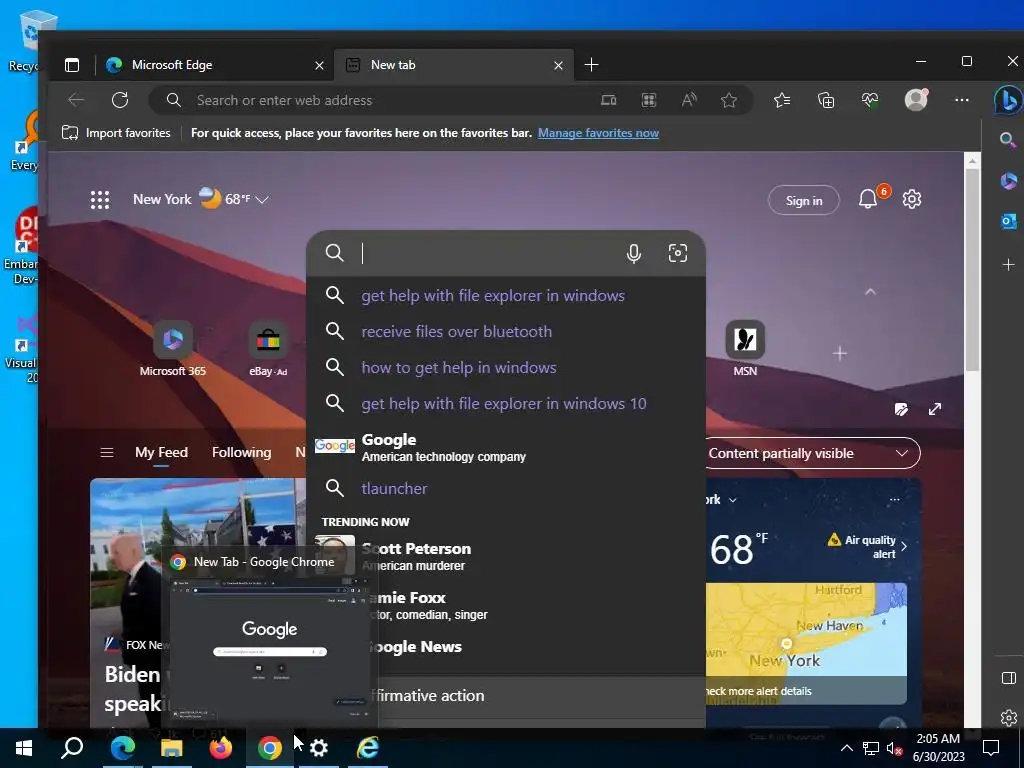This screenshot has width=1024, height=768.
Task: Open File Explorer from the taskbar
Action: 172,748
